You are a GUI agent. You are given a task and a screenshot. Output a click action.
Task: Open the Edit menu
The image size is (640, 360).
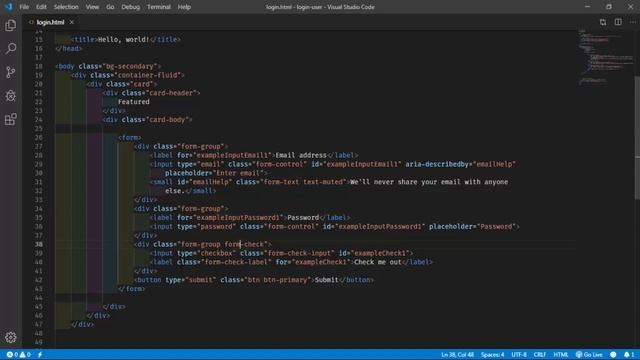coord(41,7)
